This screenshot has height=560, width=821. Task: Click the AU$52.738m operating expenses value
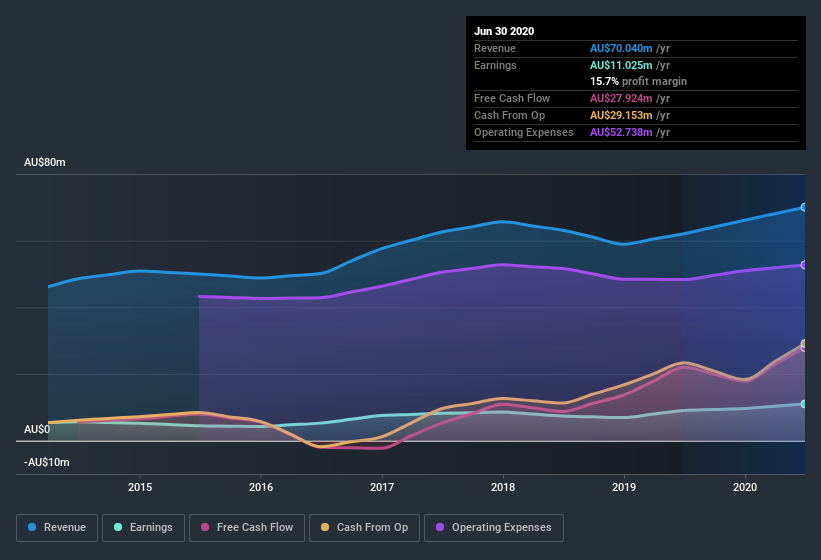click(x=621, y=132)
